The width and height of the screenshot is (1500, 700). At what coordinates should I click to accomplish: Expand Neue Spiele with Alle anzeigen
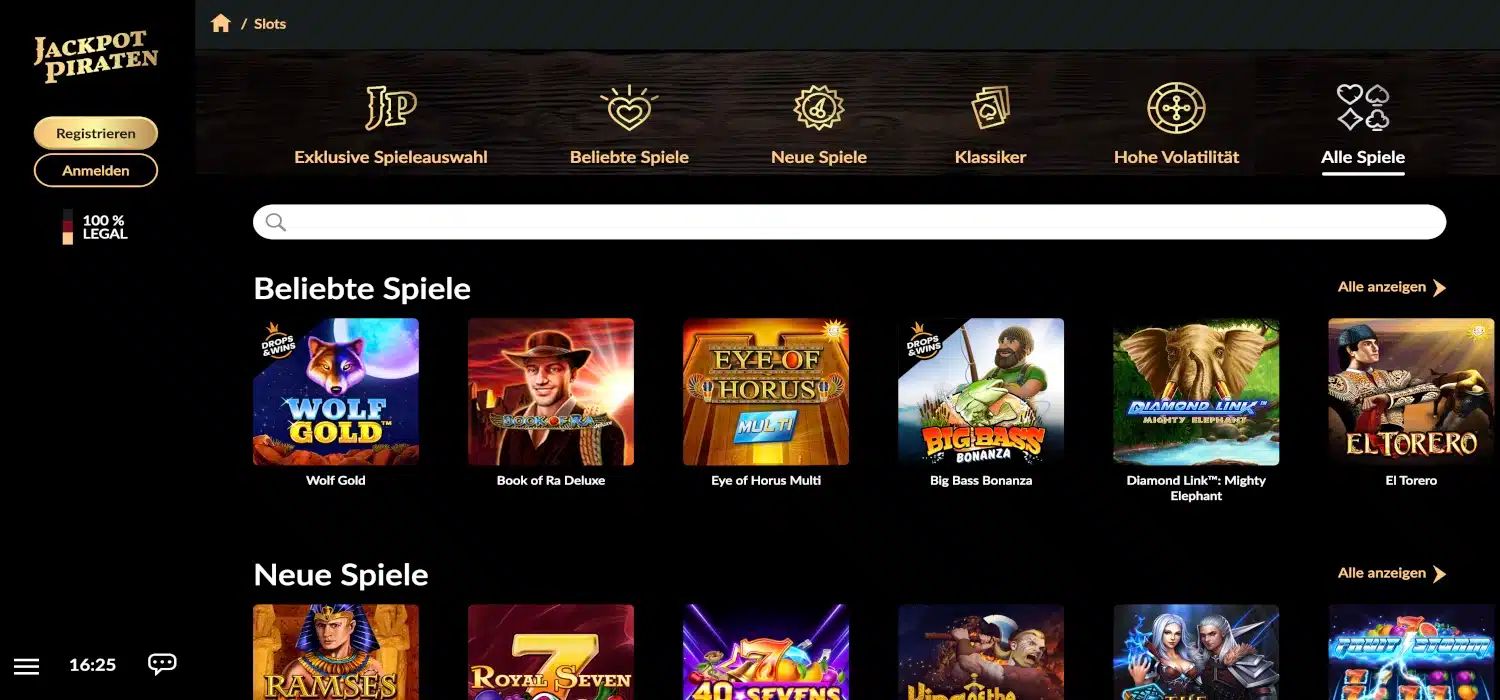click(x=1392, y=573)
